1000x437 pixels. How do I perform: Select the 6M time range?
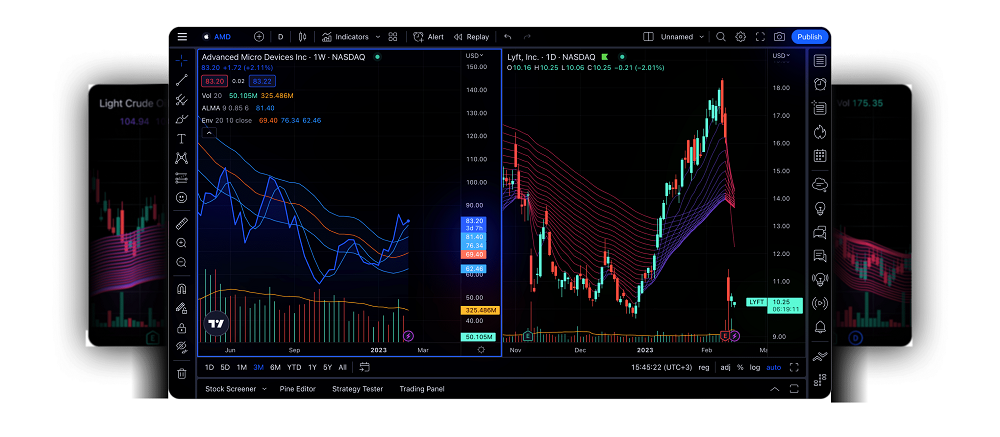point(276,367)
